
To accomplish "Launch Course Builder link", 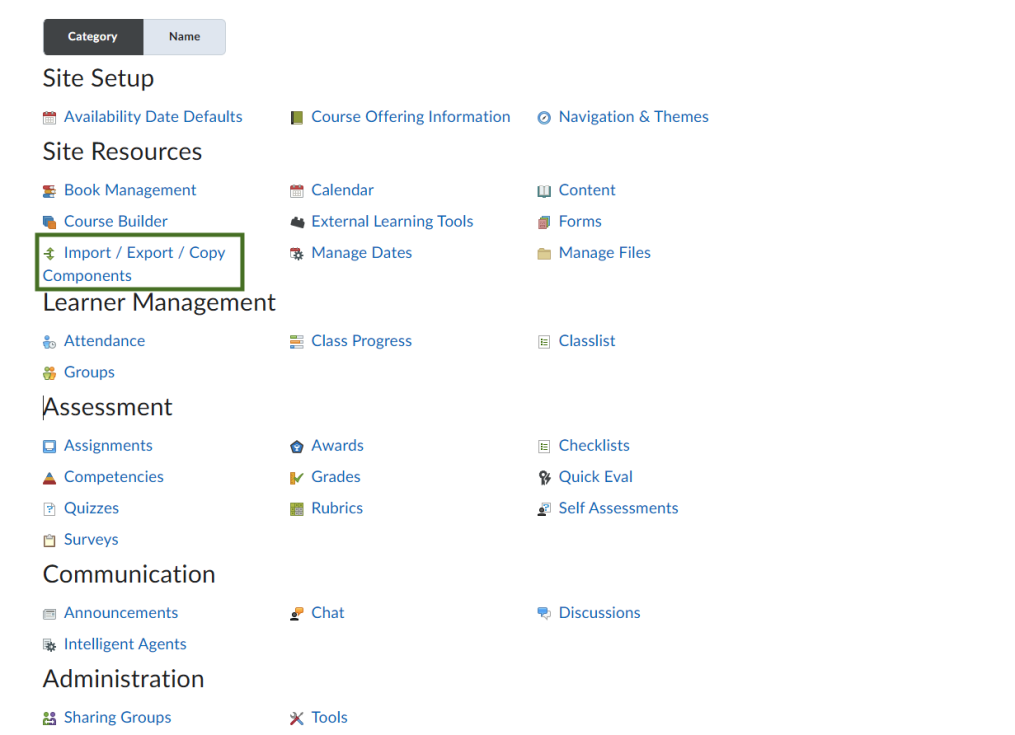I will tap(116, 221).
